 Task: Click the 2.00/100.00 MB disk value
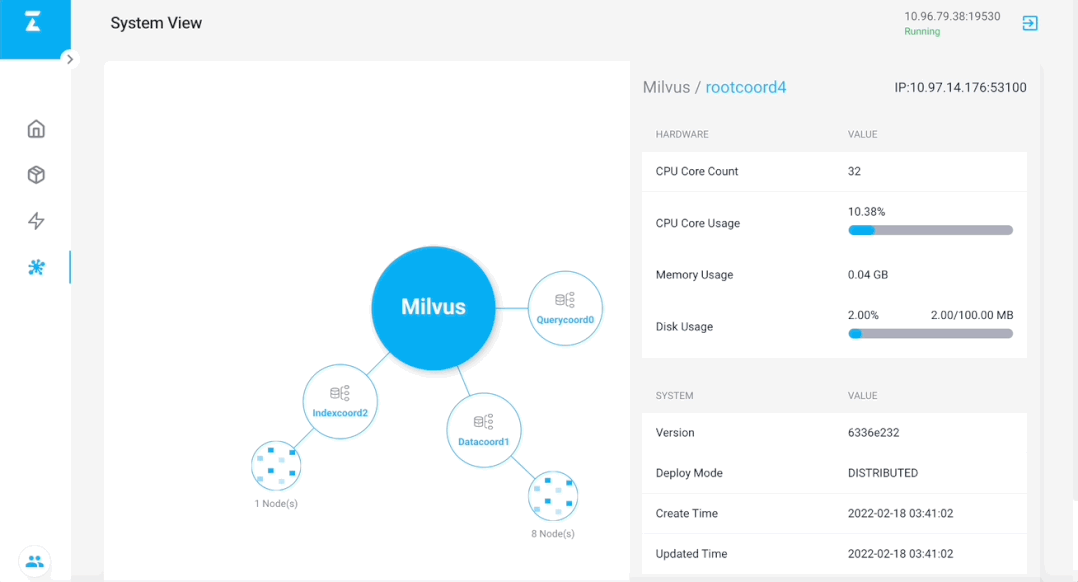971,315
